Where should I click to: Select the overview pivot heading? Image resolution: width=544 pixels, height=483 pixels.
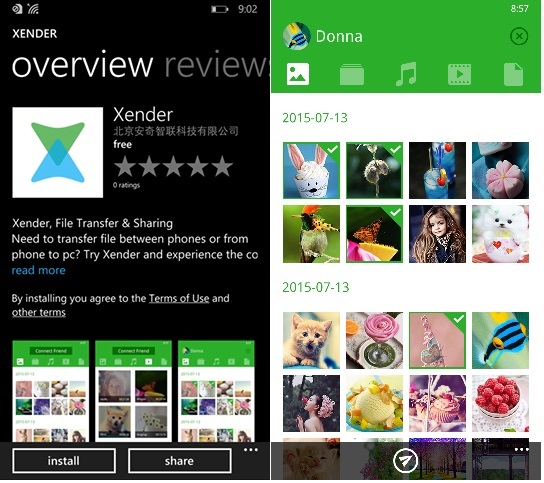tap(82, 65)
